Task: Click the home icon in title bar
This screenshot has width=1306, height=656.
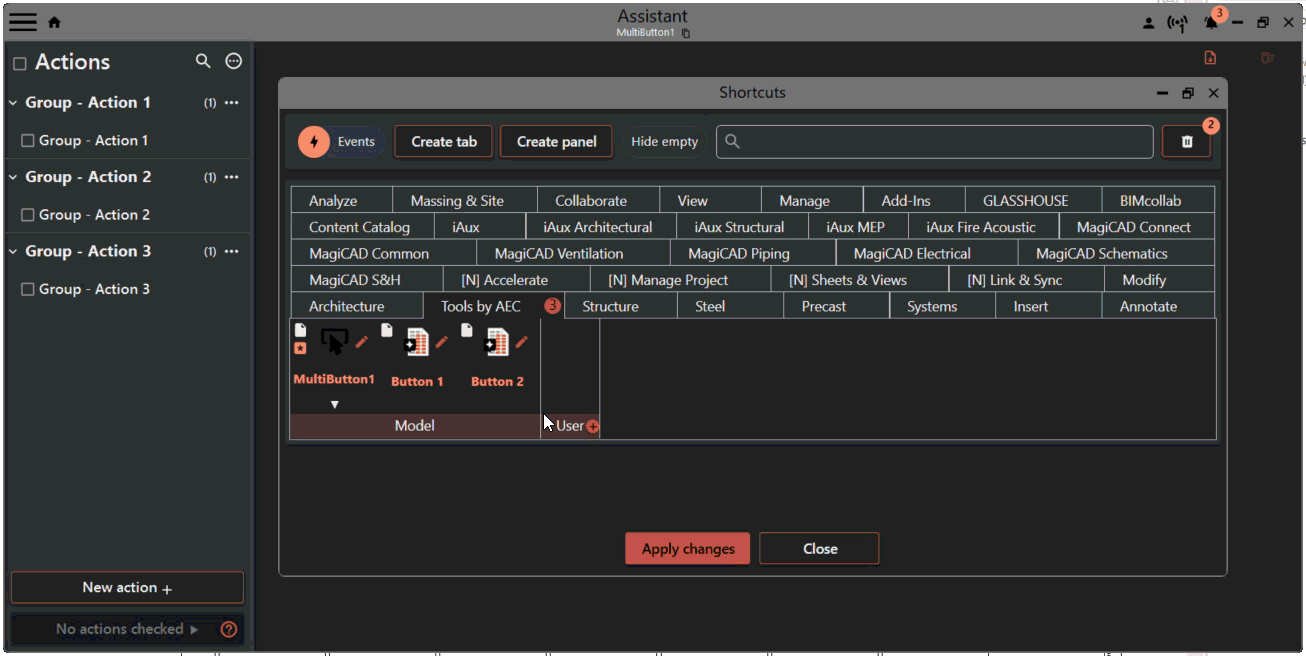Action: point(55,22)
